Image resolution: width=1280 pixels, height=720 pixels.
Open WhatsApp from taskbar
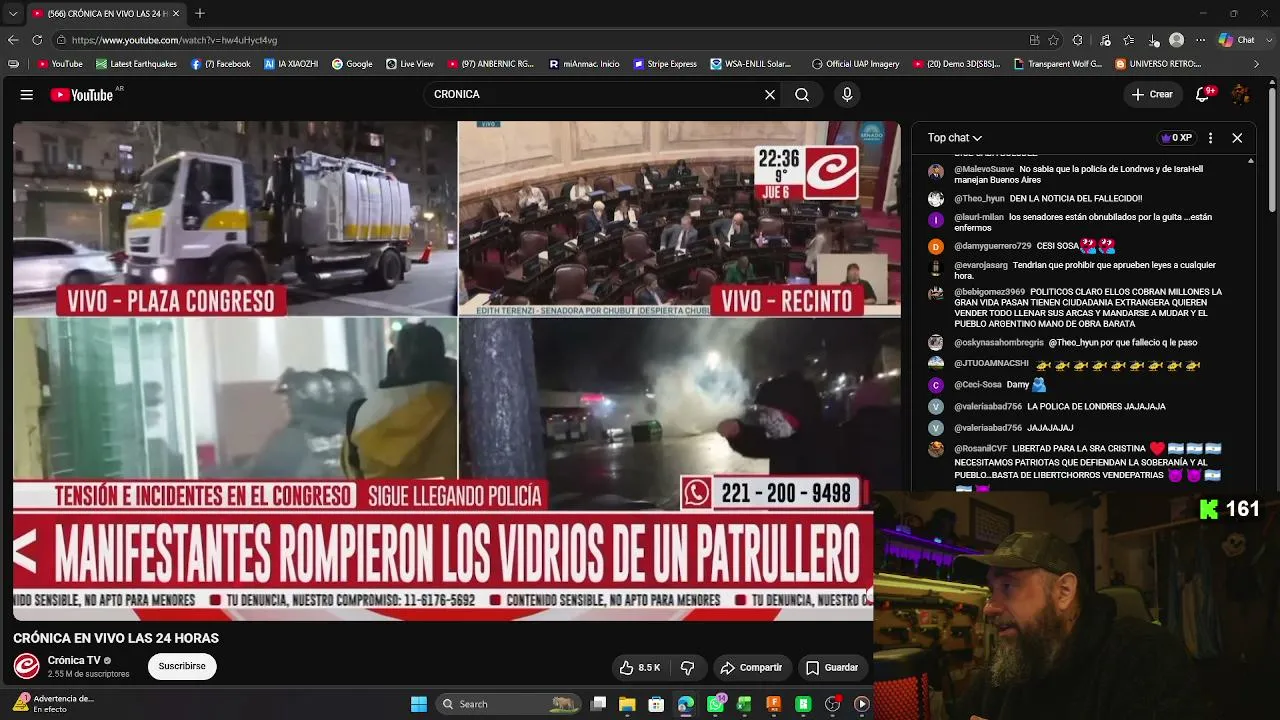click(x=715, y=704)
